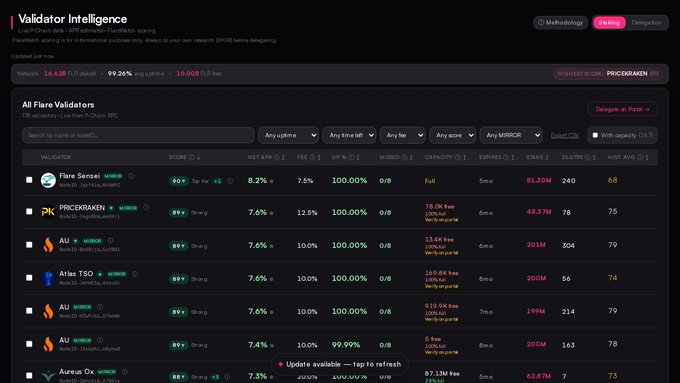
Task: Click the info icon next to PRICEKRAKEN name
Action: [146, 208]
